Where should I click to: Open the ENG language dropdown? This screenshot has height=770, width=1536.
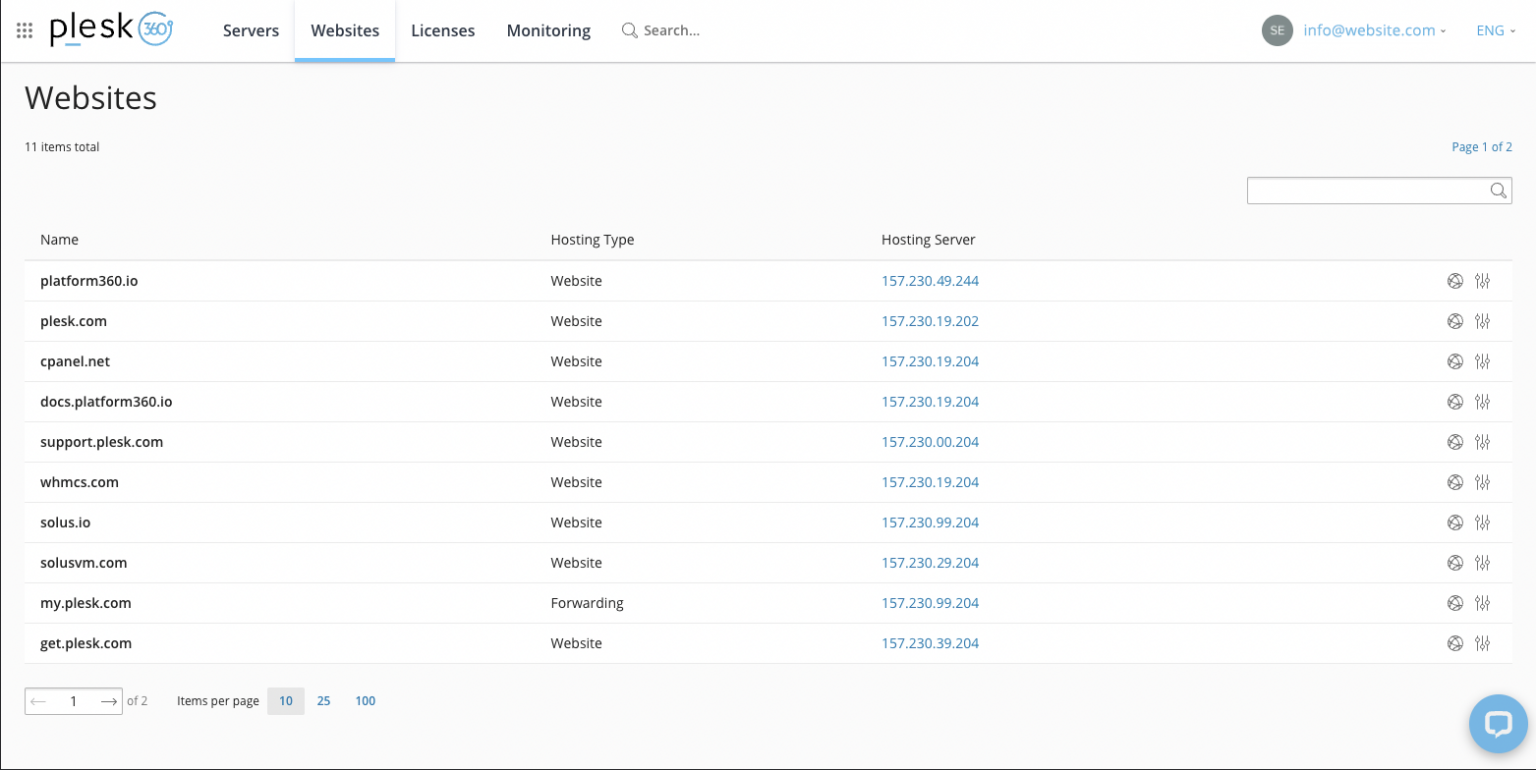[x=1495, y=30]
